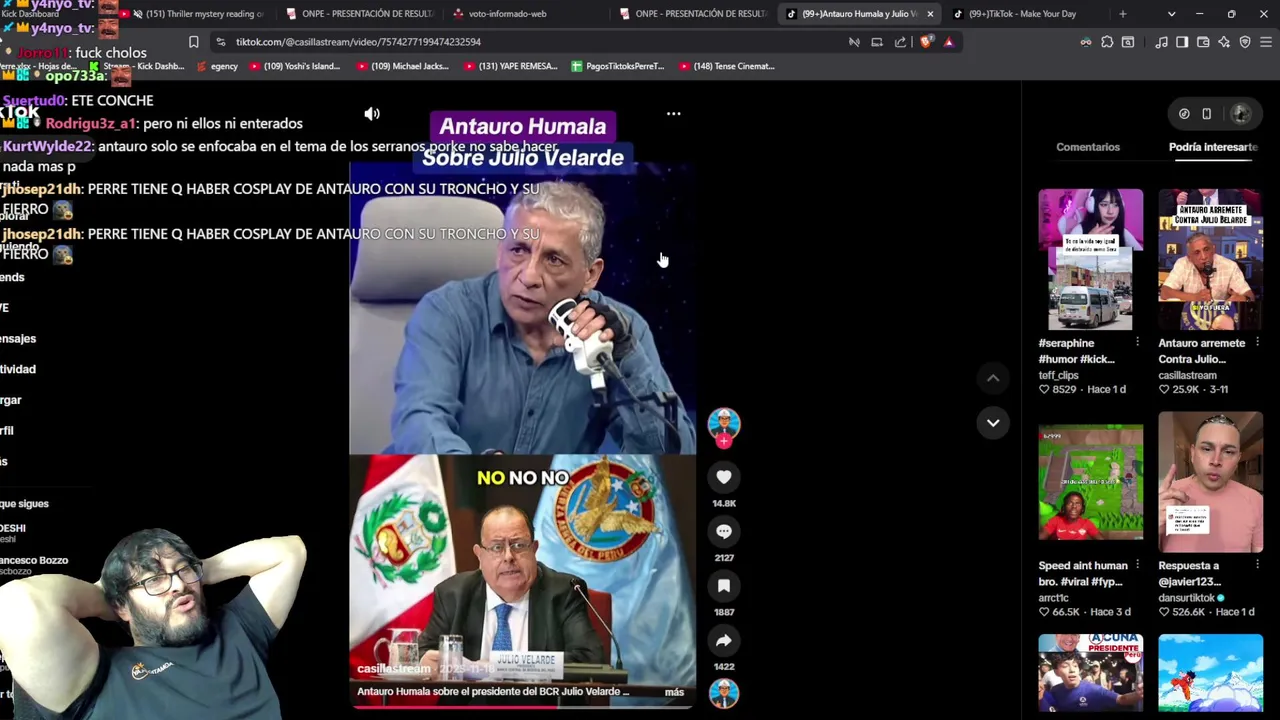The height and width of the screenshot is (720, 1280).
Task: Open the profile avatar at top right
Action: pos(1241,114)
